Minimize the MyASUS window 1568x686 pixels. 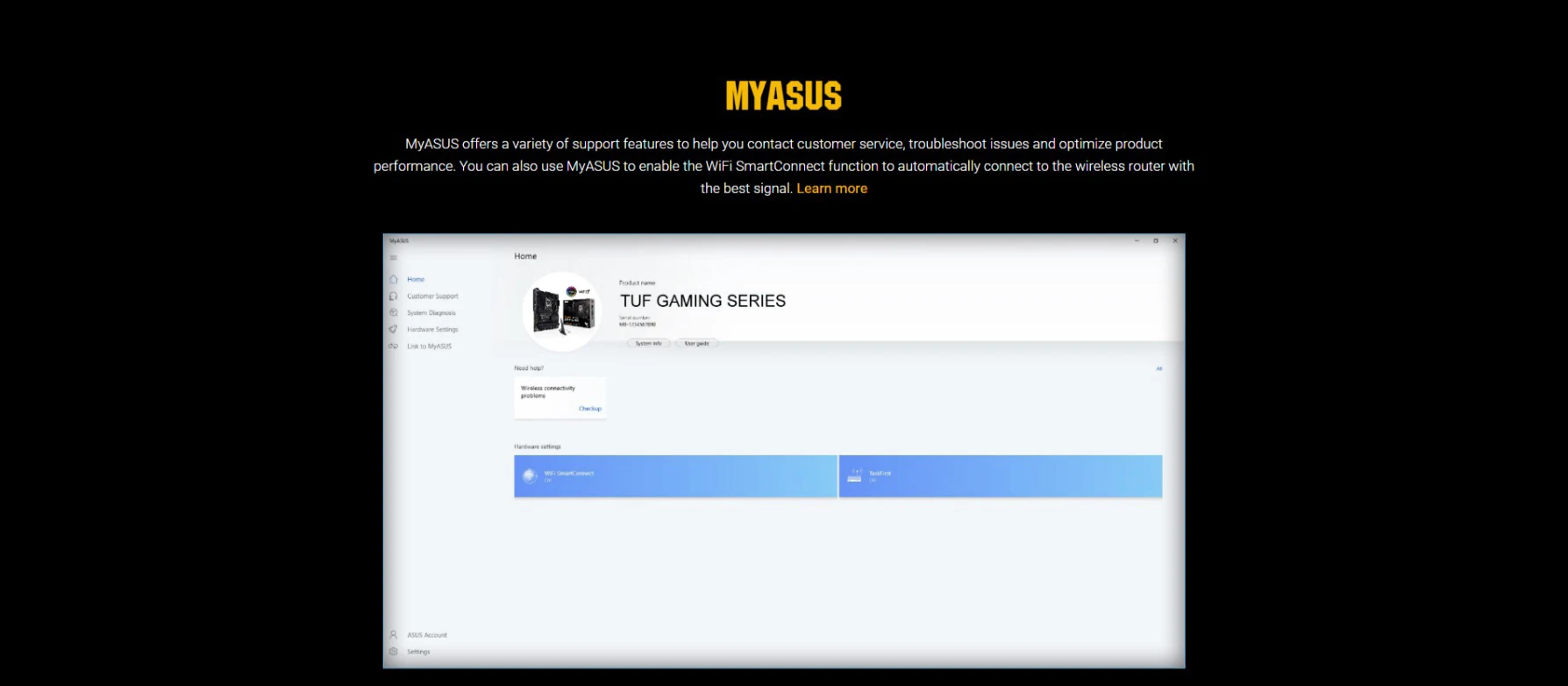(x=1137, y=241)
